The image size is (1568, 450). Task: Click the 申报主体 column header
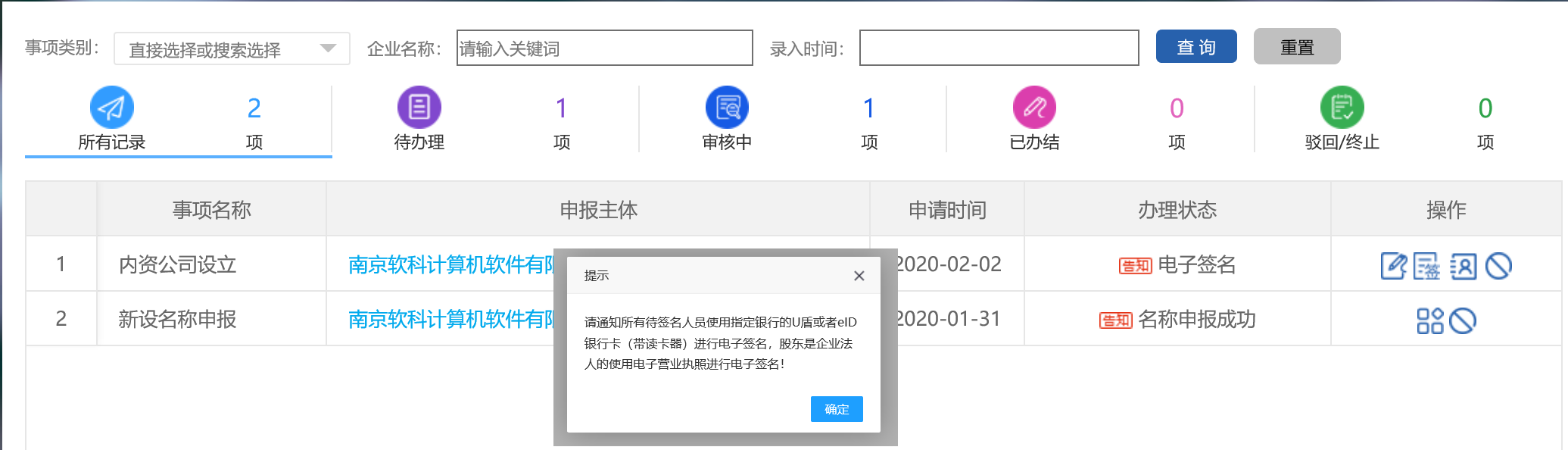[599, 210]
